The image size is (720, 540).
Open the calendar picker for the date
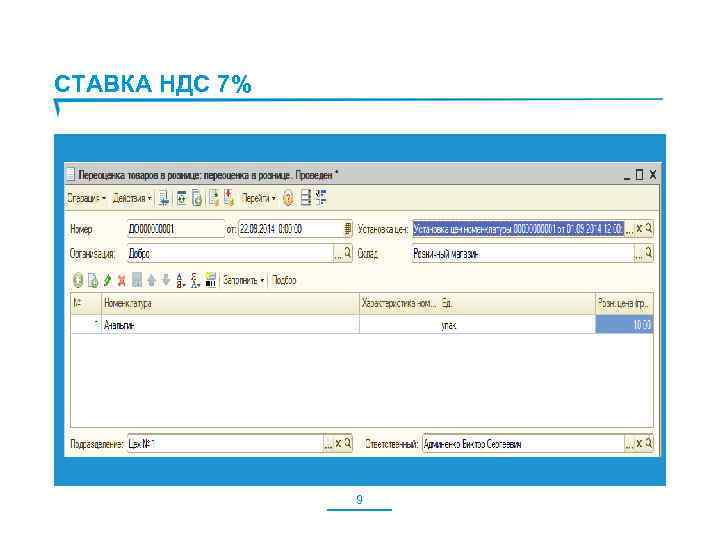[348, 229]
